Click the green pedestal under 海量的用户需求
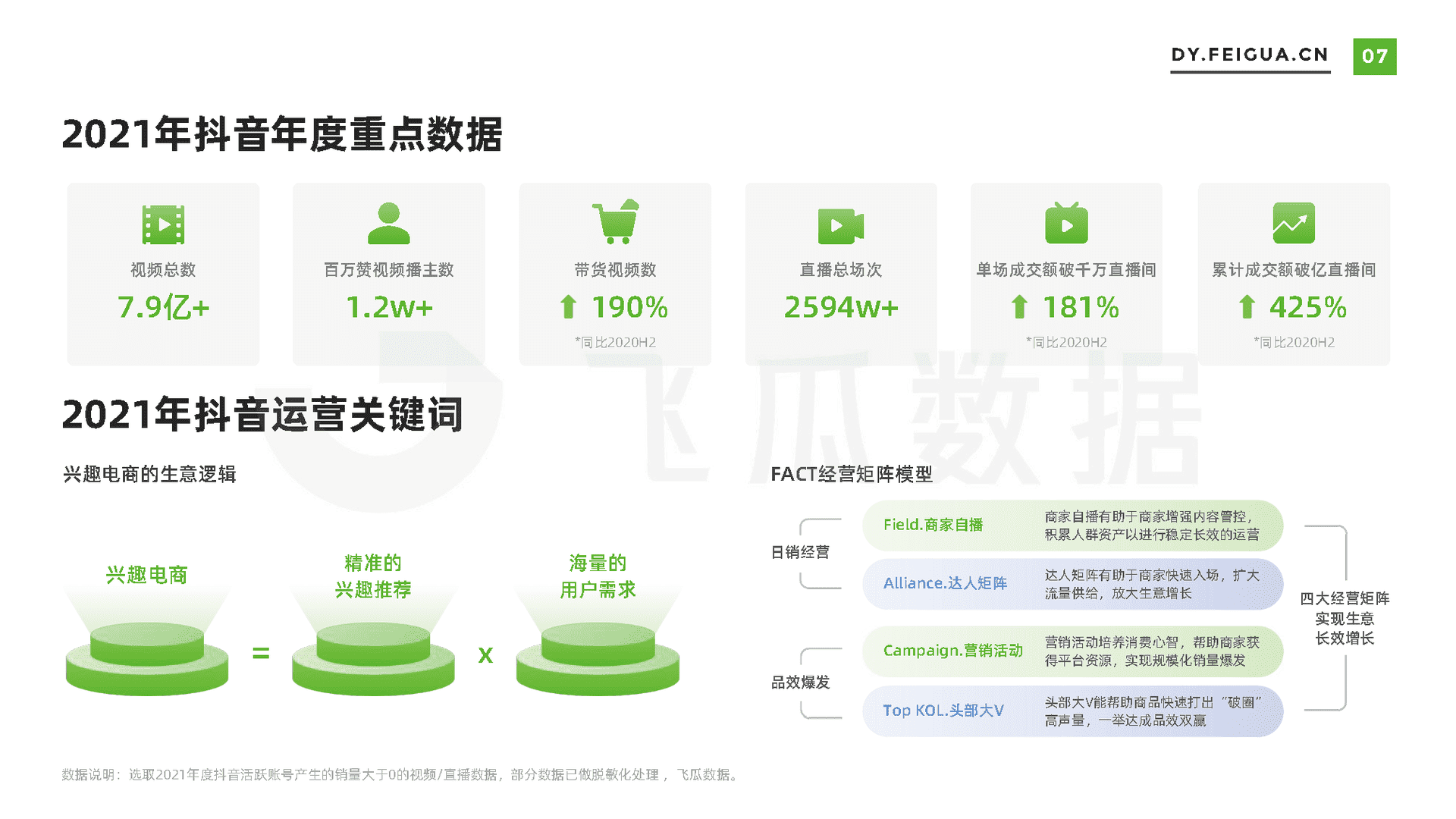 pos(598,657)
